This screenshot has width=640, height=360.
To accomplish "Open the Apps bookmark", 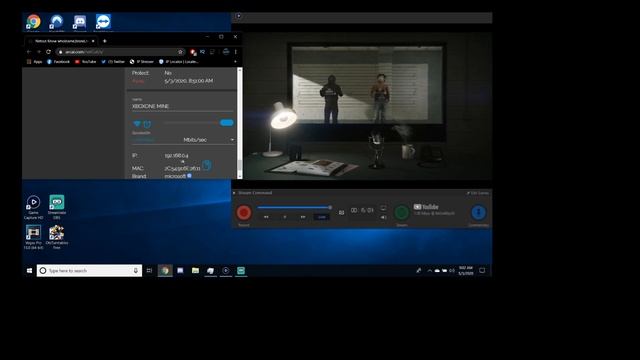I will 35,62.
